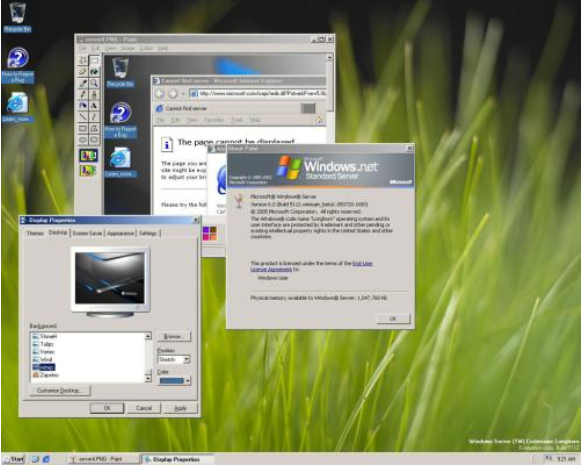The width and height of the screenshot is (581, 466).
Task: Select the Pencil tool in Paint
Action: point(83,94)
